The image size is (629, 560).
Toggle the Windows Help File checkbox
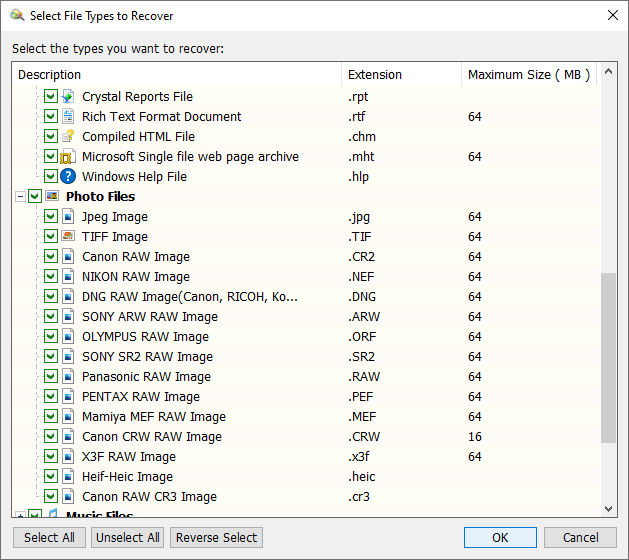[x=51, y=177]
